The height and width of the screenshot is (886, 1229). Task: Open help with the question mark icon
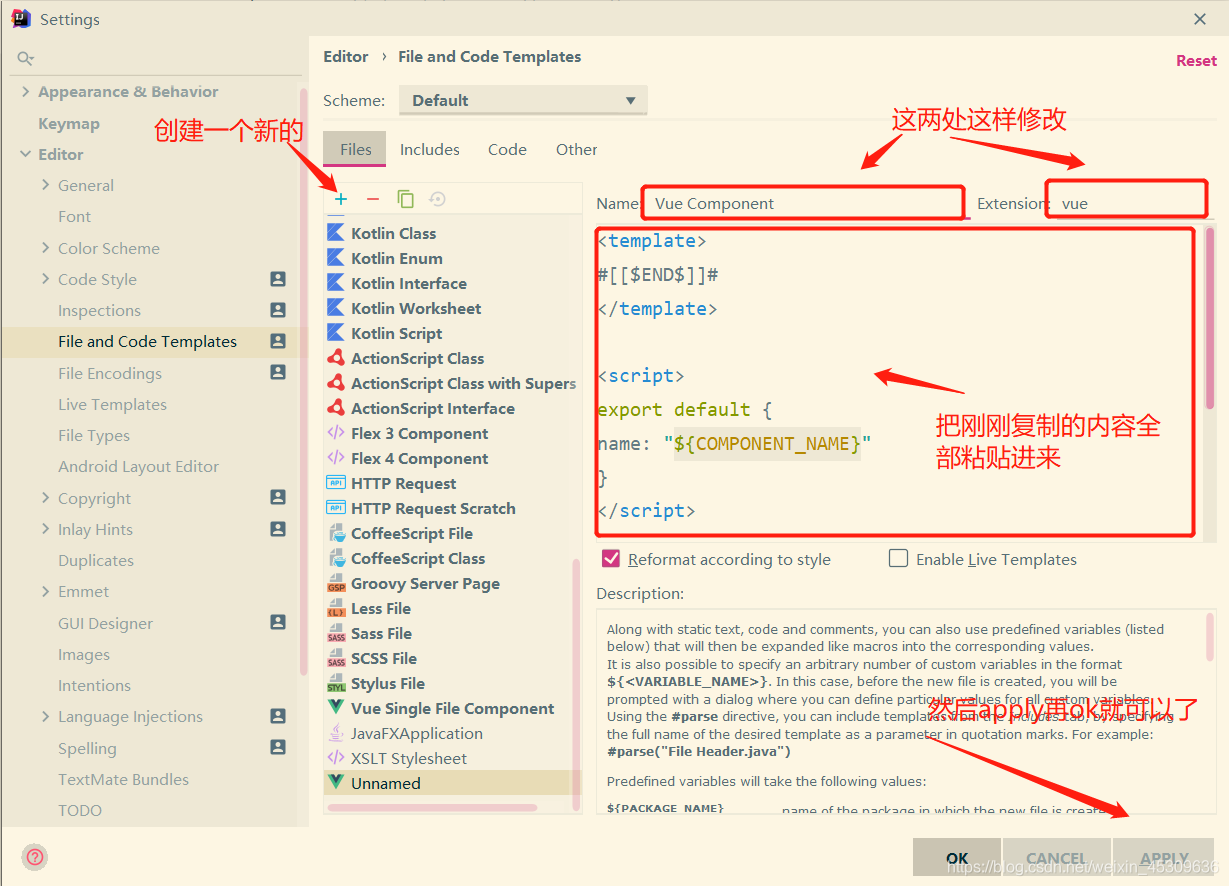35,857
